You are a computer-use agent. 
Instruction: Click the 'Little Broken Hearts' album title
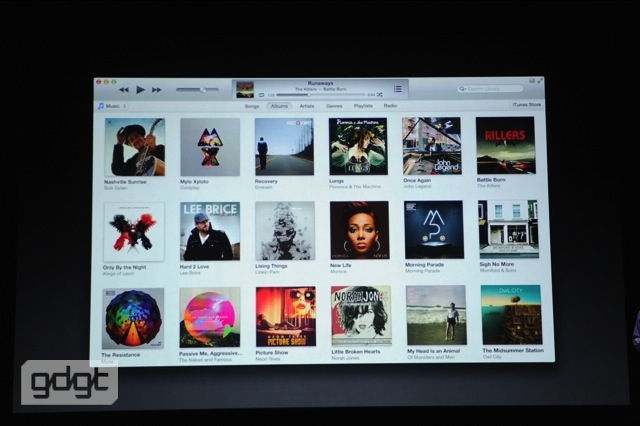pyautogui.click(x=356, y=352)
